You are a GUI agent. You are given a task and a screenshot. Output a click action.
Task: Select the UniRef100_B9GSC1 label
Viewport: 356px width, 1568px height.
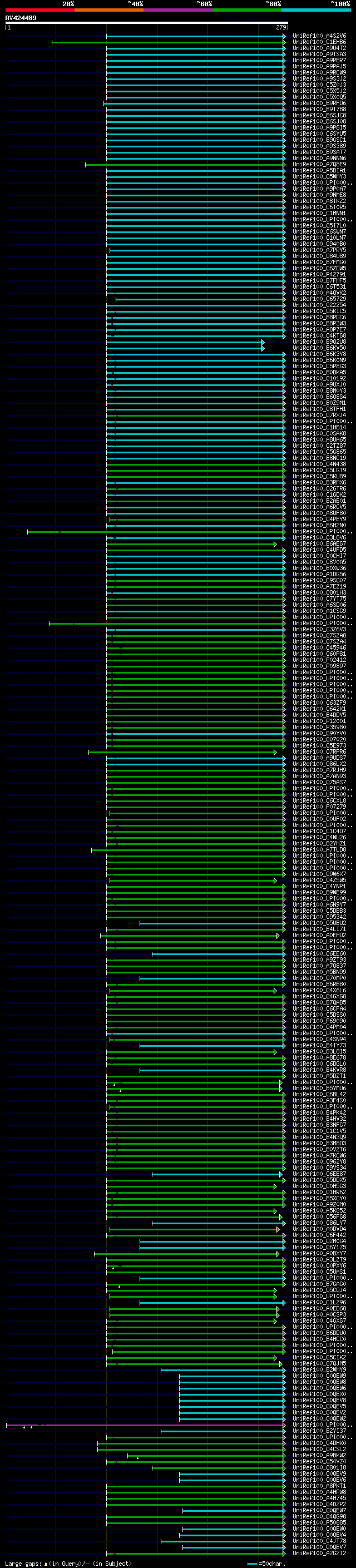click(319, 140)
